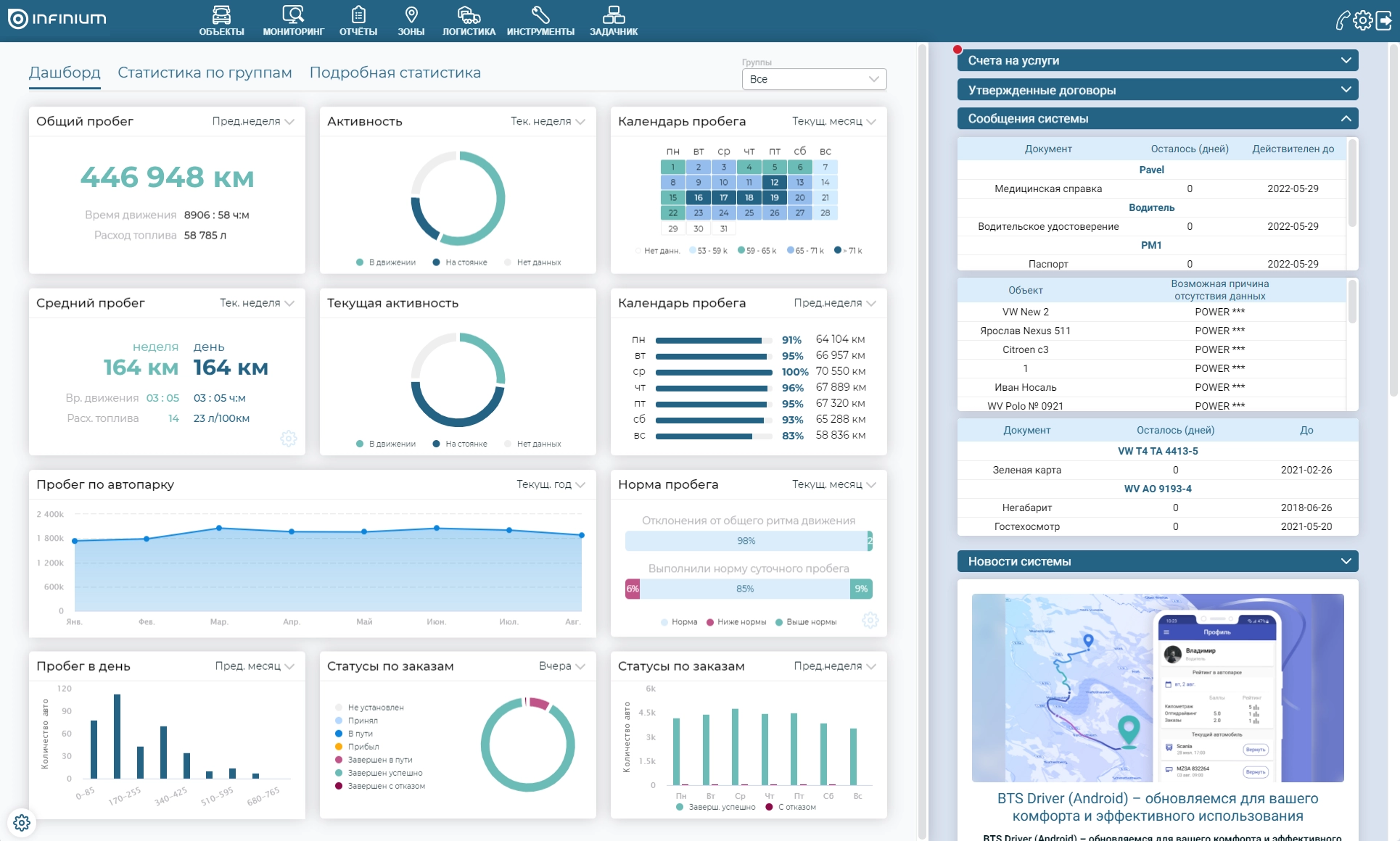Open the Логистика truck icon
This screenshot has width=1400, height=841.
pyautogui.click(x=469, y=20)
